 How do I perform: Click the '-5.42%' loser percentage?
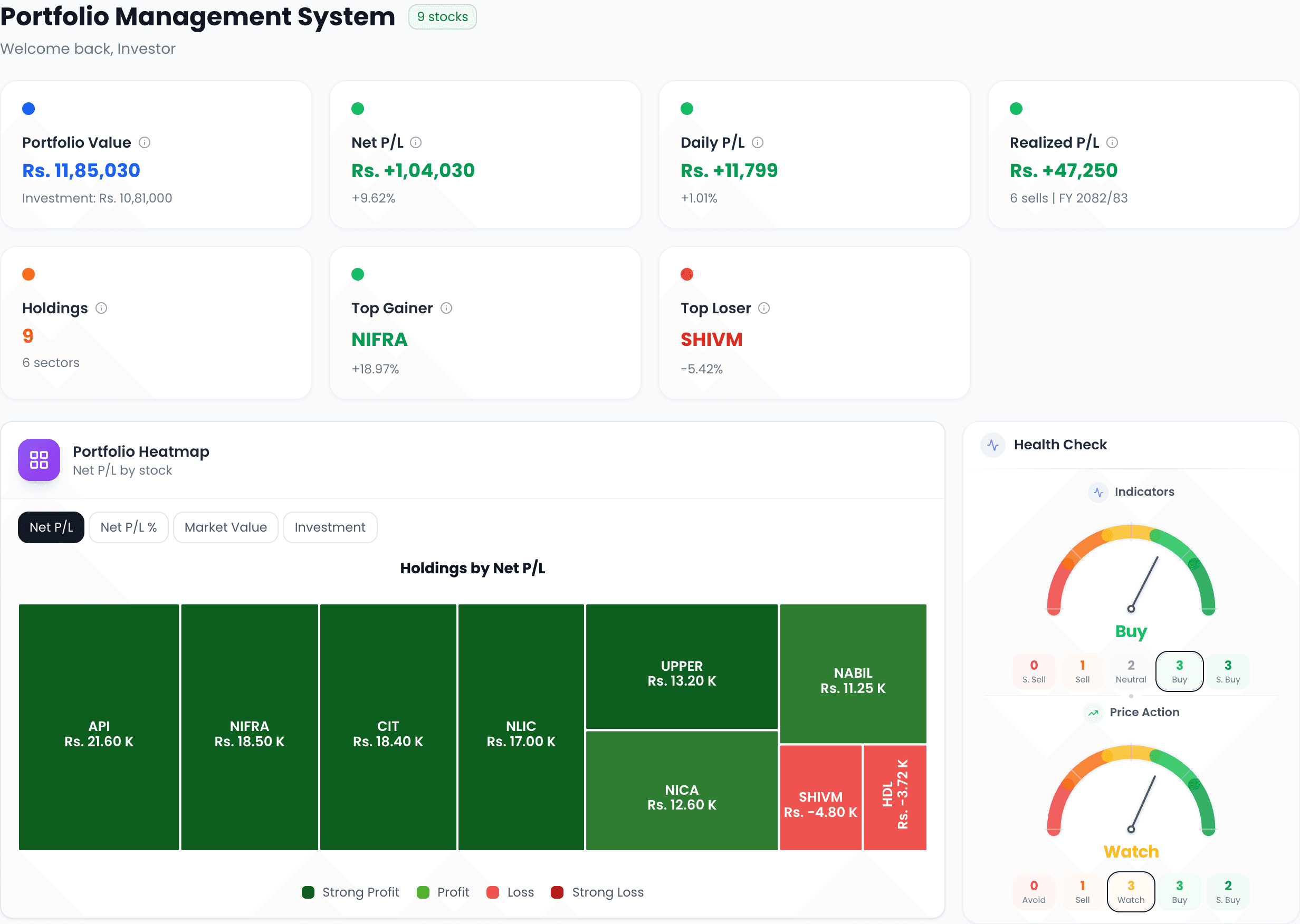[702, 369]
